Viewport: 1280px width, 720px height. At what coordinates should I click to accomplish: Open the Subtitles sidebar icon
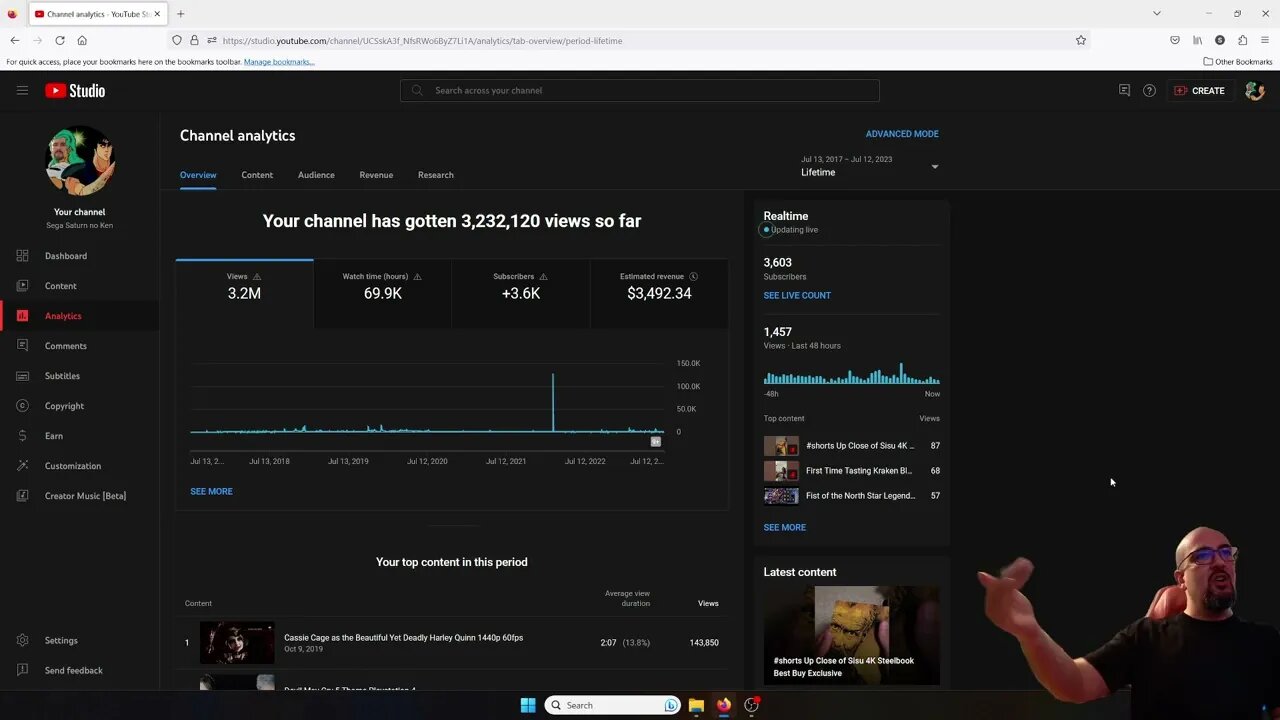click(x=22, y=376)
